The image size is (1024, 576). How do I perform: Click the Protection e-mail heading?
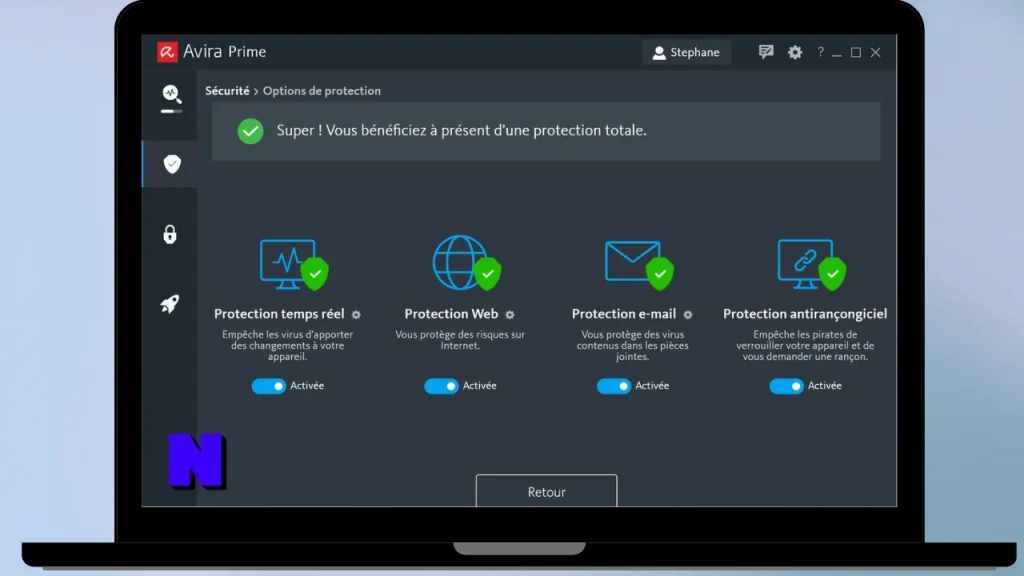click(624, 314)
